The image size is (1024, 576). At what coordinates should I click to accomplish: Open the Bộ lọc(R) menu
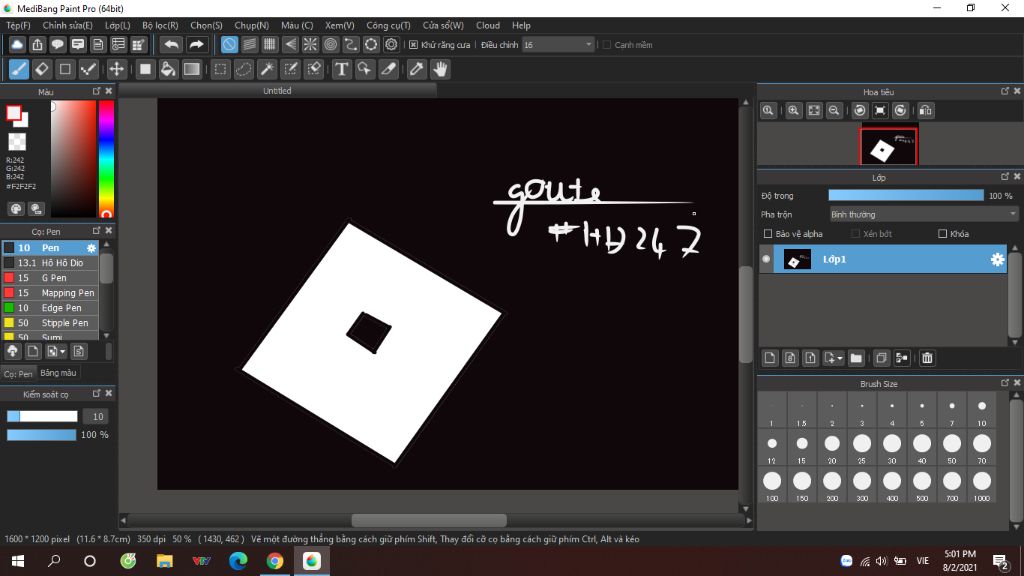(160, 25)
